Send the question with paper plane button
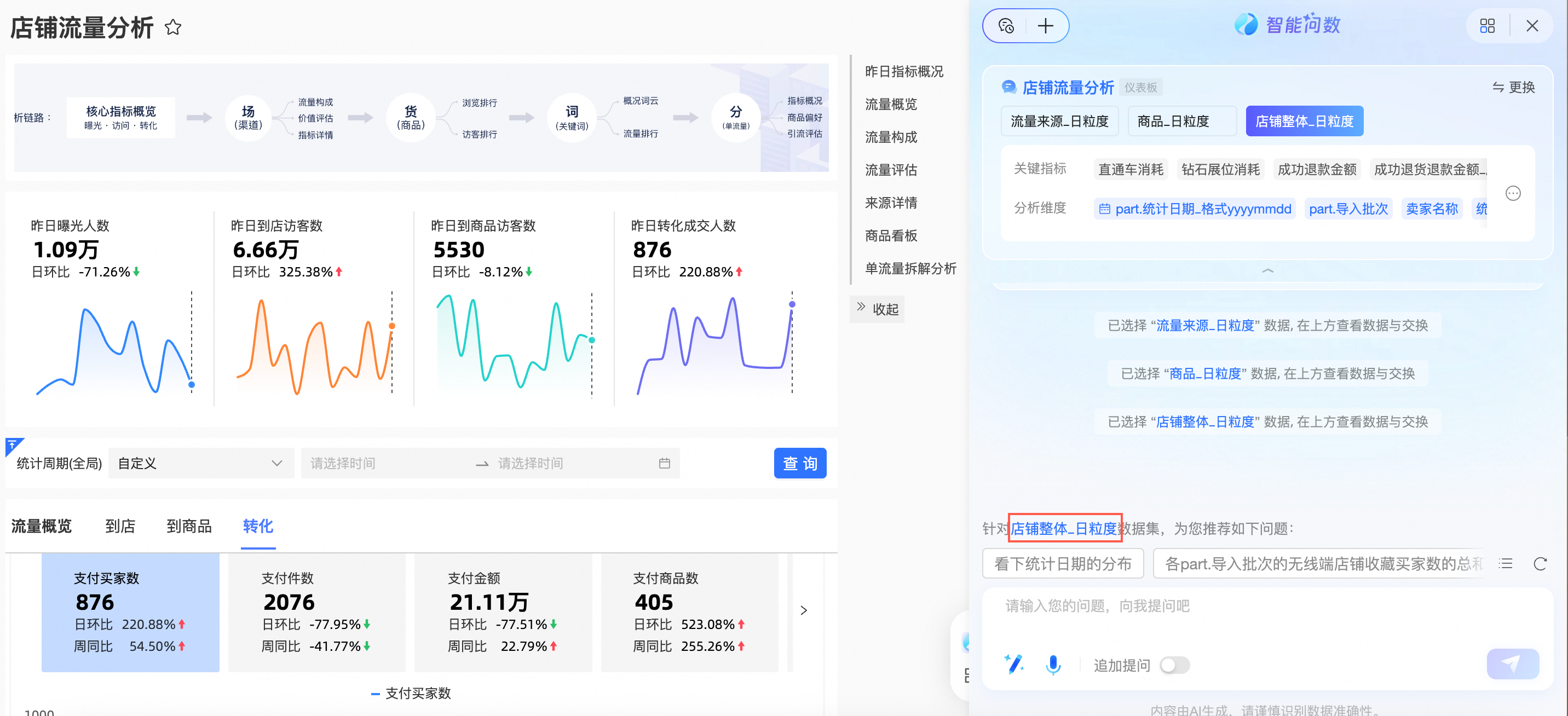The image size is (1568, 716). (x=1513, y=663)
